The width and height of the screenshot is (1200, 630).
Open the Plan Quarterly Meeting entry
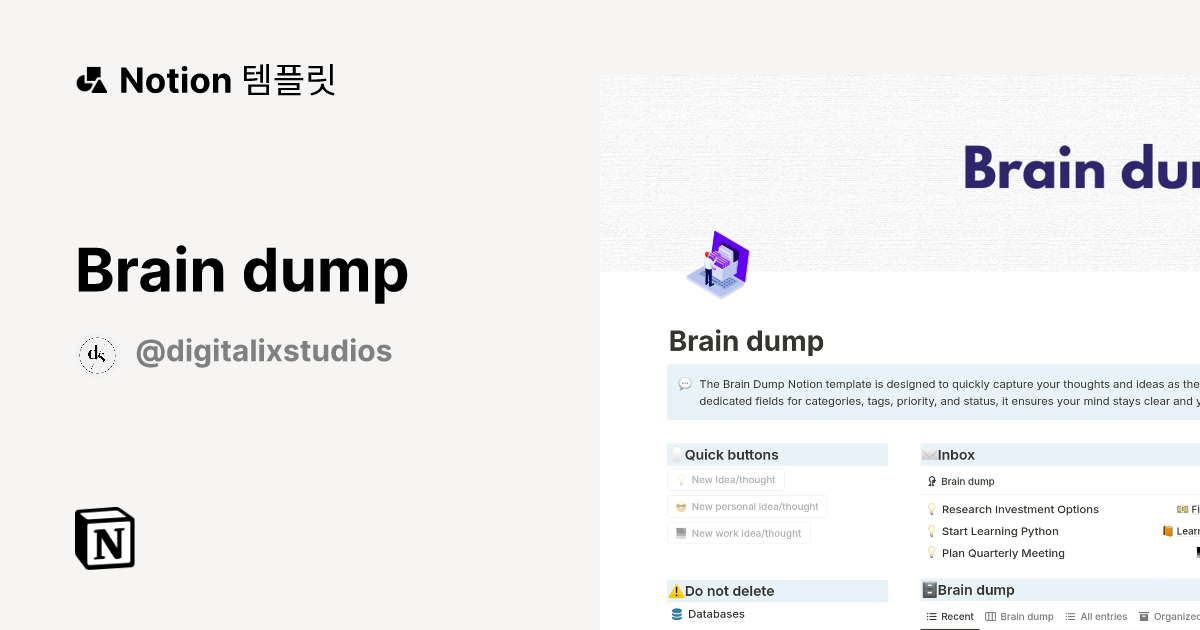[x=1002, y=553]
